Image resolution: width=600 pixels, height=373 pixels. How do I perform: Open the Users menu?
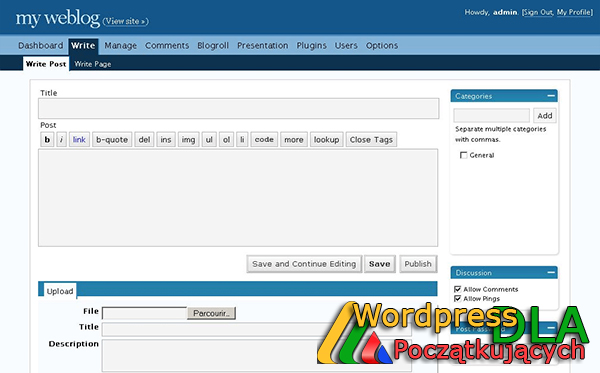pos(346,46)
